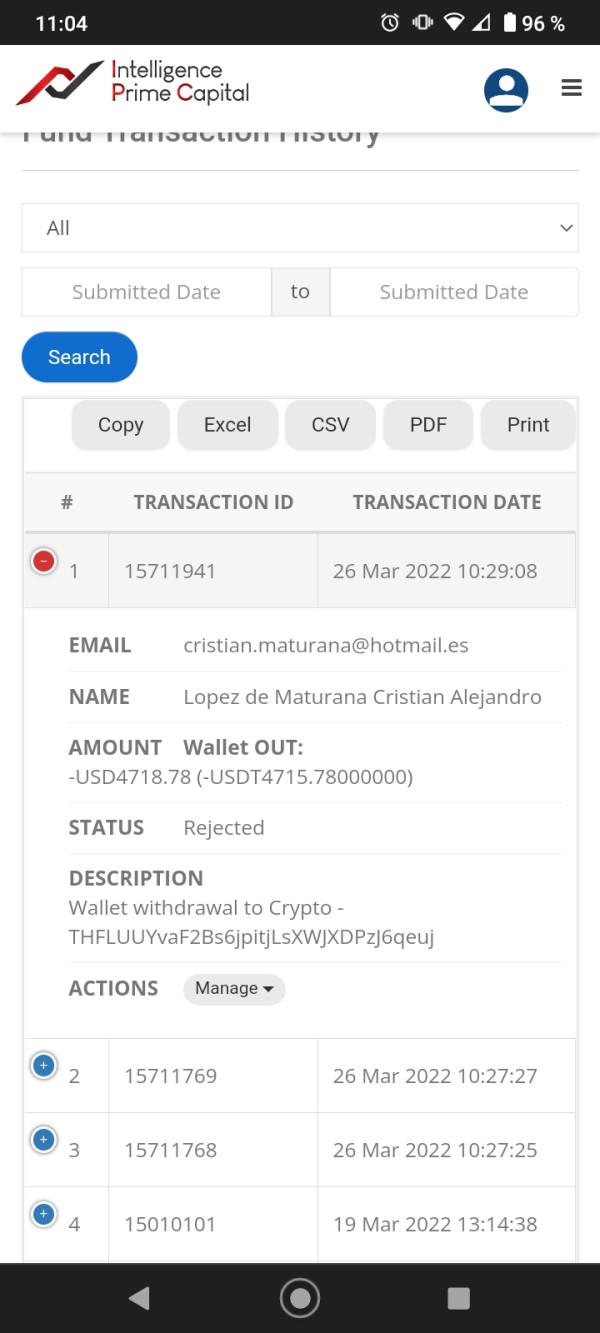Open the Manage actions dropdown
Viewport: 600px width, 1333px height.
(x=234, y=989)
